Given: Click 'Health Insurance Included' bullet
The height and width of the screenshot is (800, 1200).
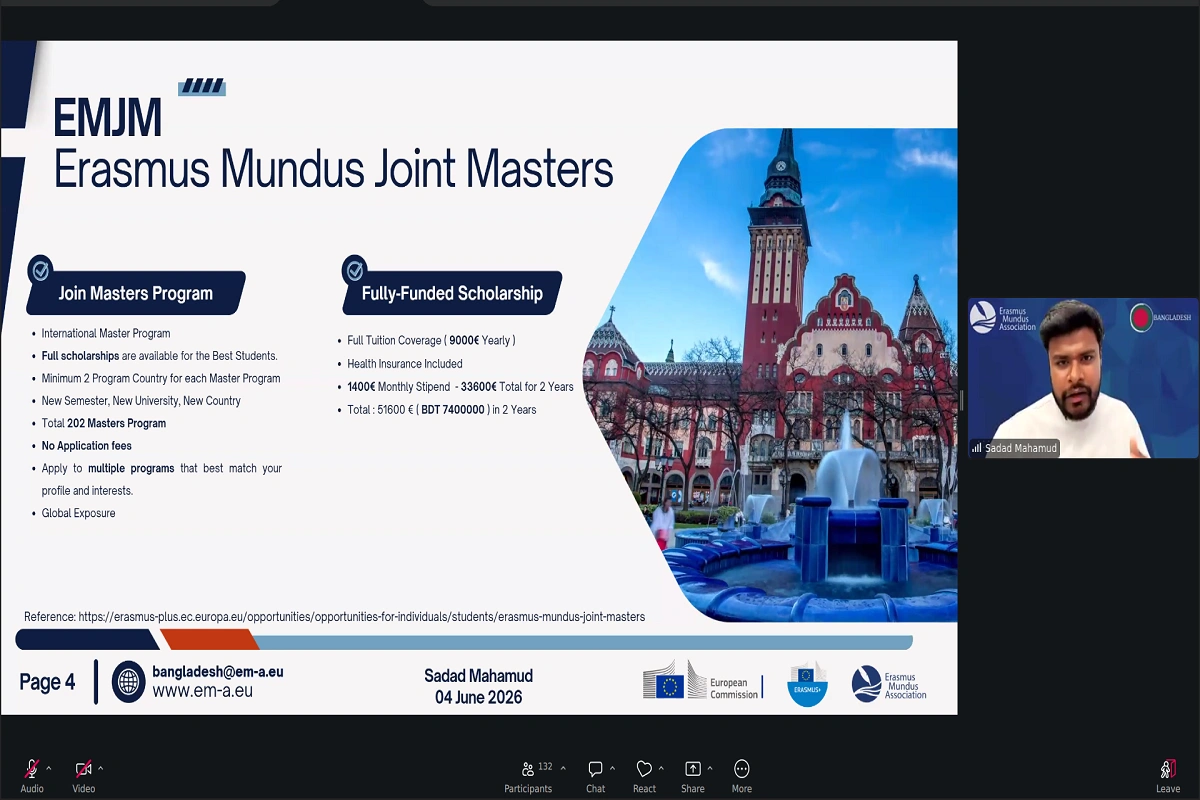Looking at the screenshot, I should point(405,364).
